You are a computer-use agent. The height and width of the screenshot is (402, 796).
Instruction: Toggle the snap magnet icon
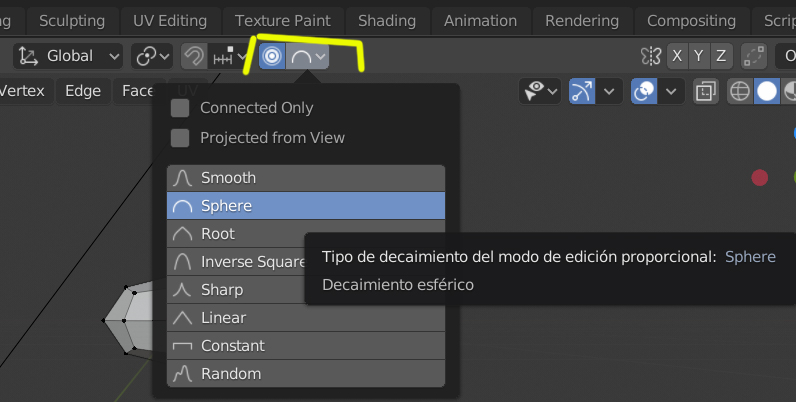pyautogui.click(x=194, y=57)
